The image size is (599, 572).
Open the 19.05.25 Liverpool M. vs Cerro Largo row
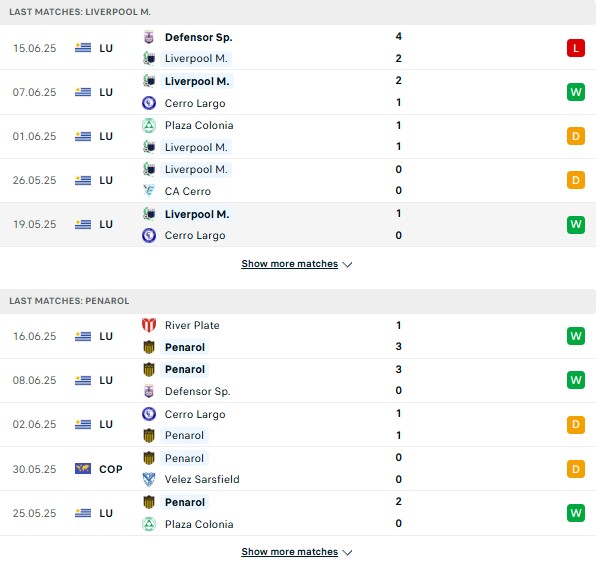[x=298, y=225]
